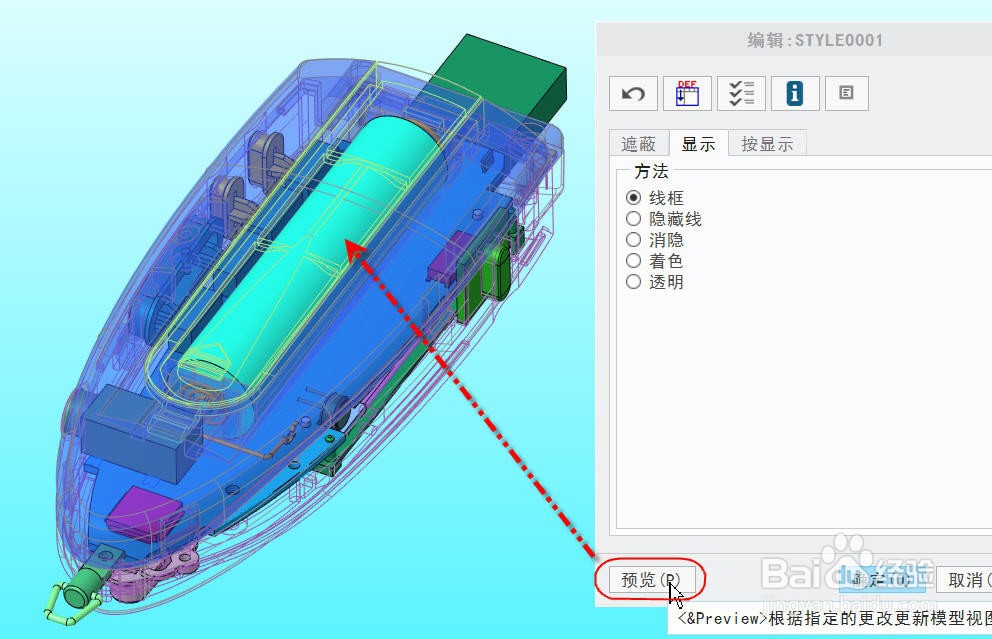992x639 pixels.
Task: Click the blue information icon
Action: tap(795, 94)
